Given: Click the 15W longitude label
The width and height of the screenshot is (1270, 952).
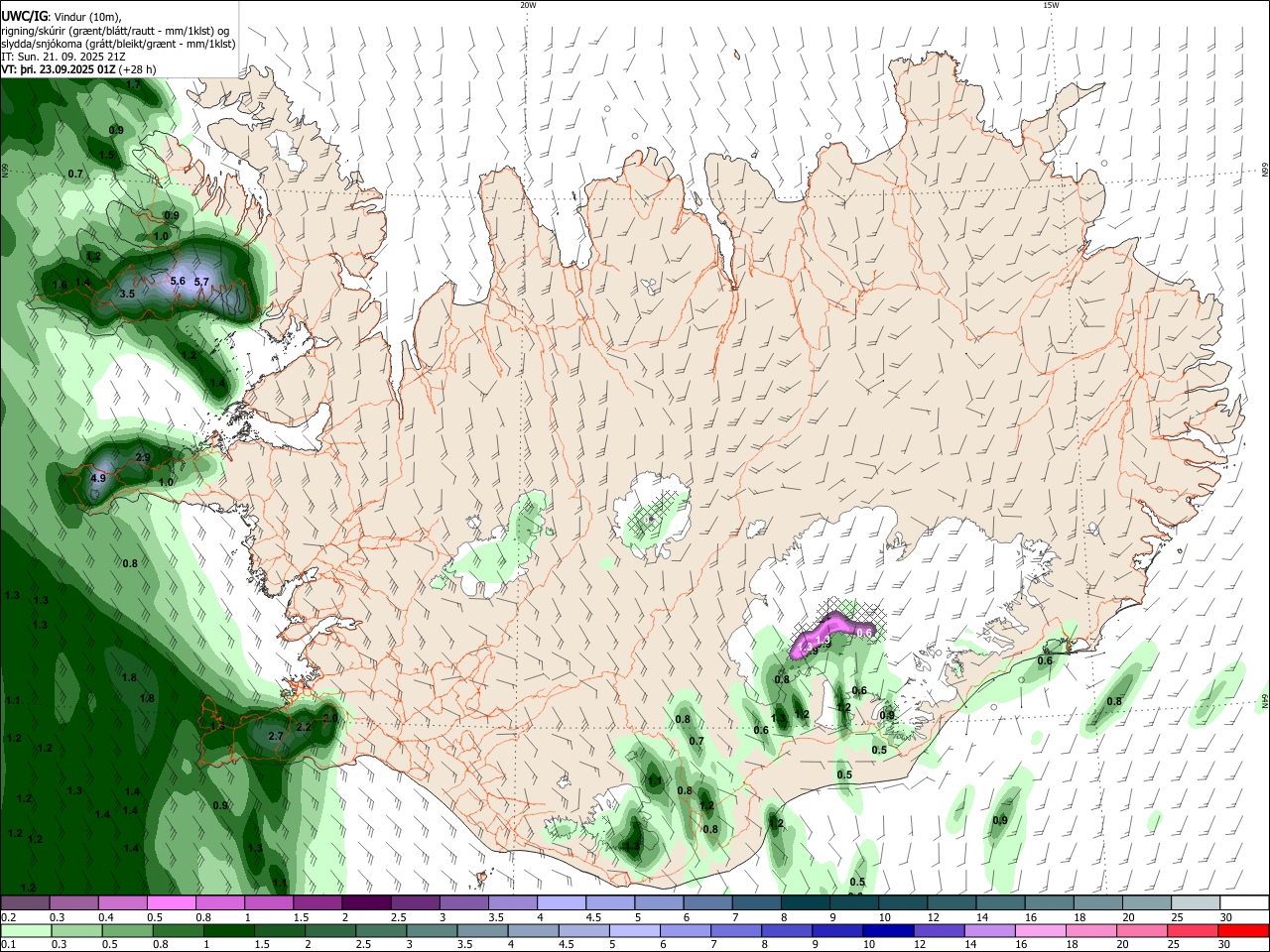Looking at the screenshot, I should 1051,5.
